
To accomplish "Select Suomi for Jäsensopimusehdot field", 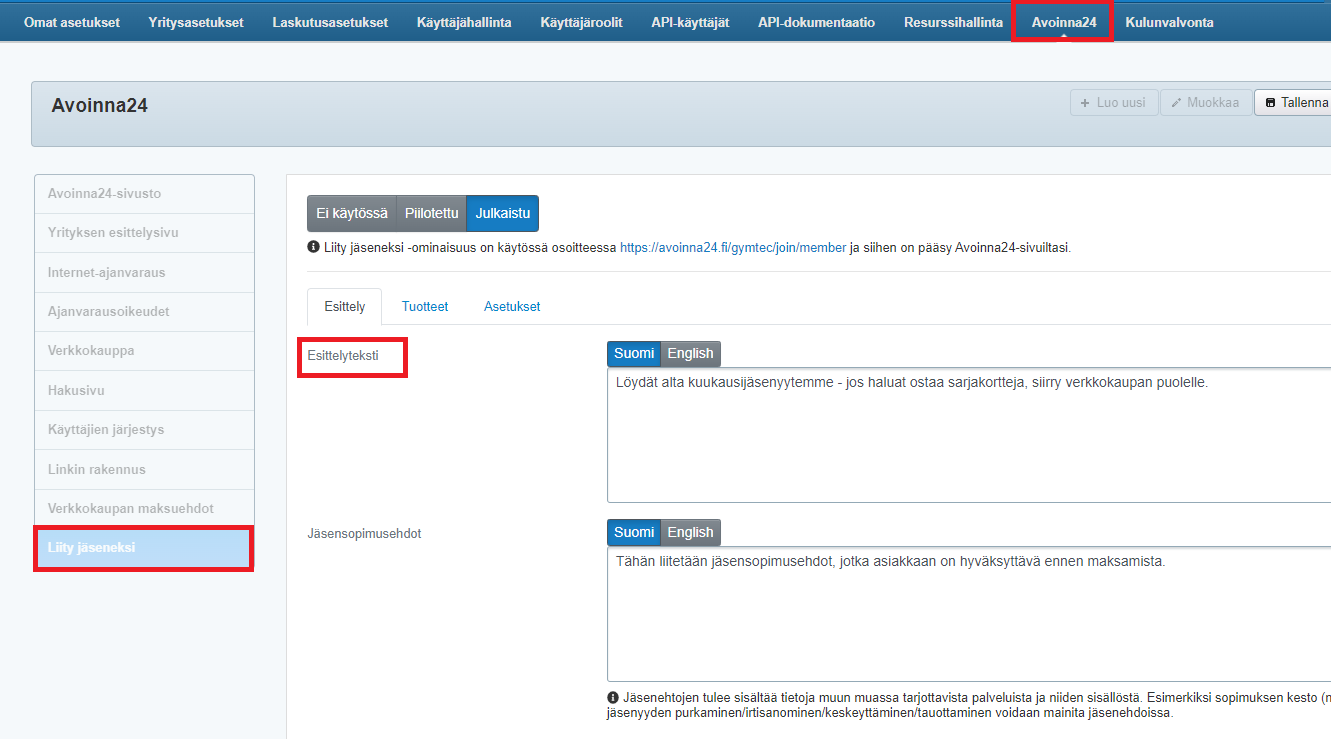I will tap(634, 532).
